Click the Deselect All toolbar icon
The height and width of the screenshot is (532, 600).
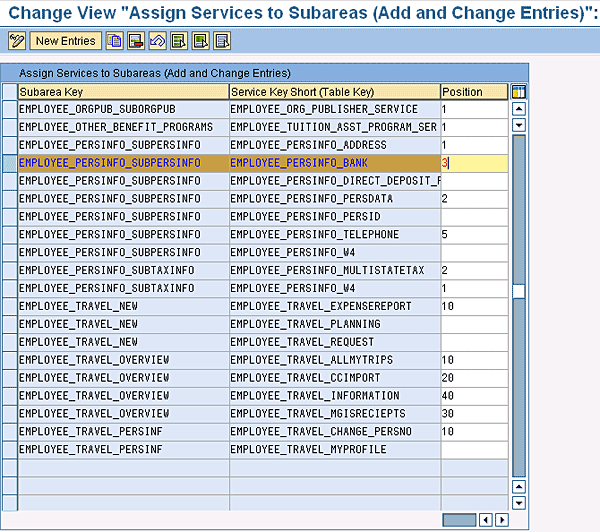tap(222, 41)
